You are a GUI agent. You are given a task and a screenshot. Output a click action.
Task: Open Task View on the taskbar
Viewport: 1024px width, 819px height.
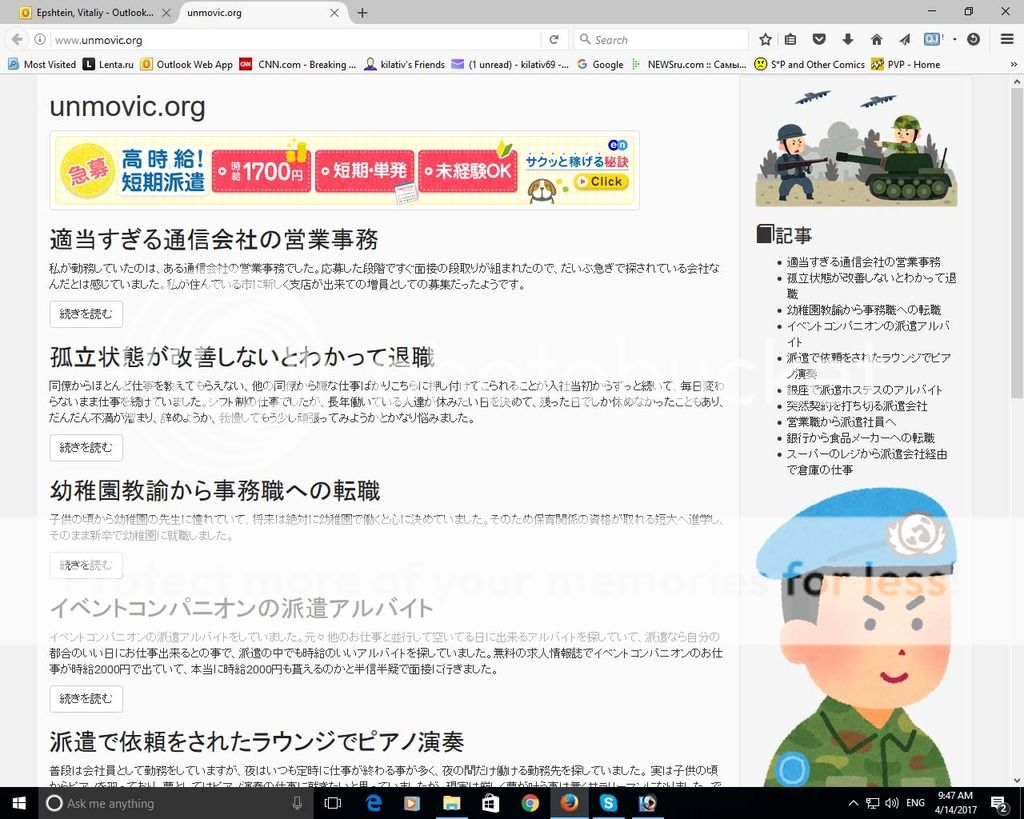(333, 803)
